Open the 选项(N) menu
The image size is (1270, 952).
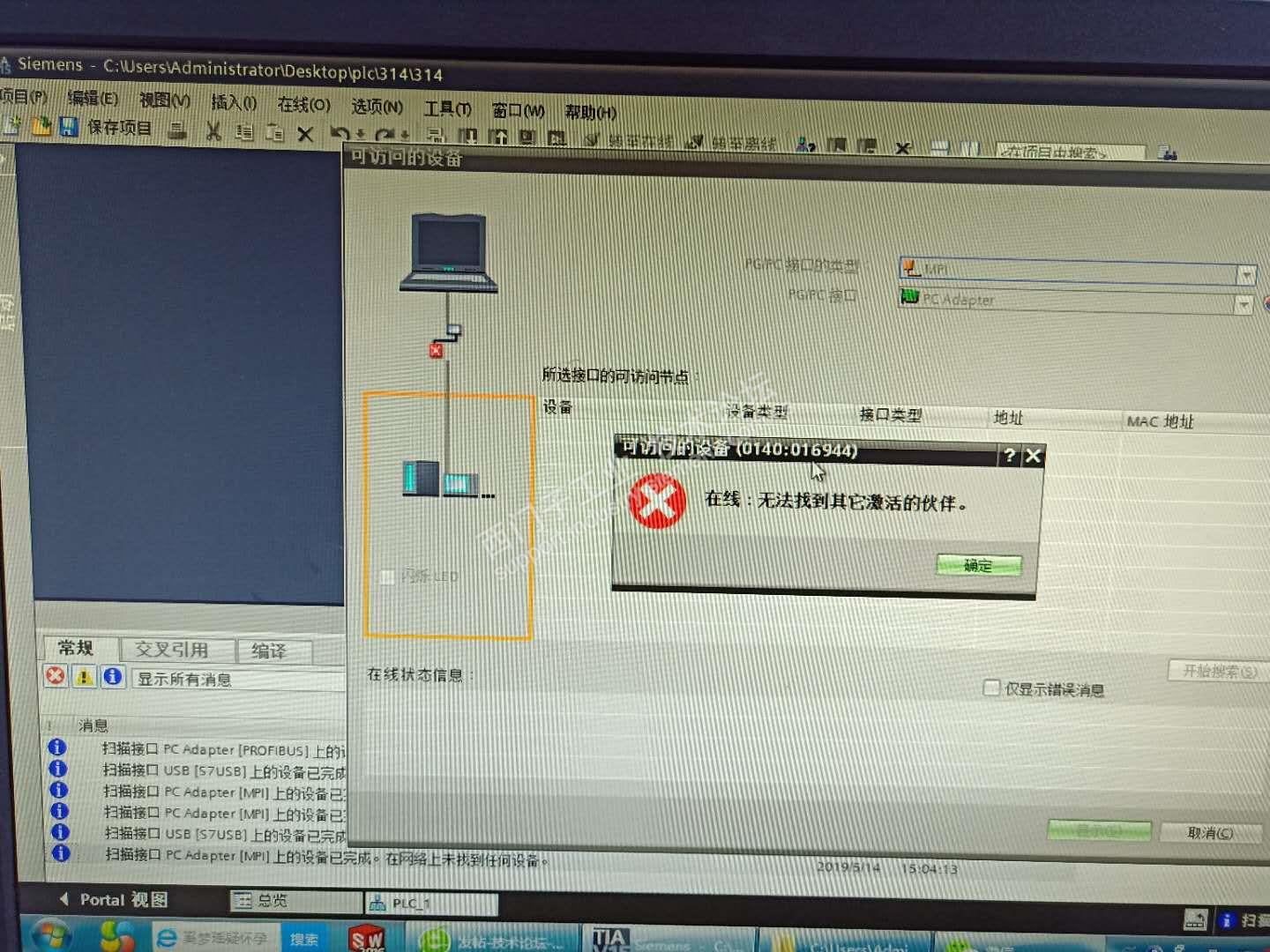coord(377,107)
